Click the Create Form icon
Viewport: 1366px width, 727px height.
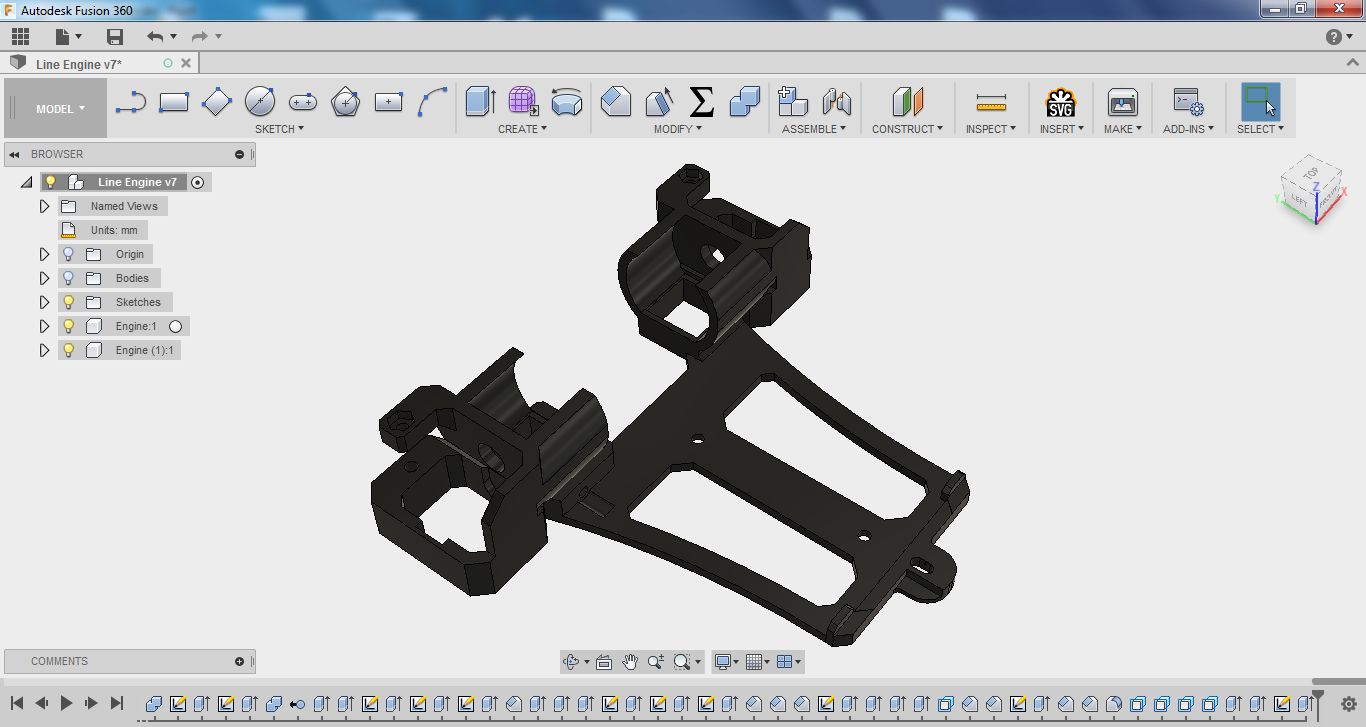point(523,101)
